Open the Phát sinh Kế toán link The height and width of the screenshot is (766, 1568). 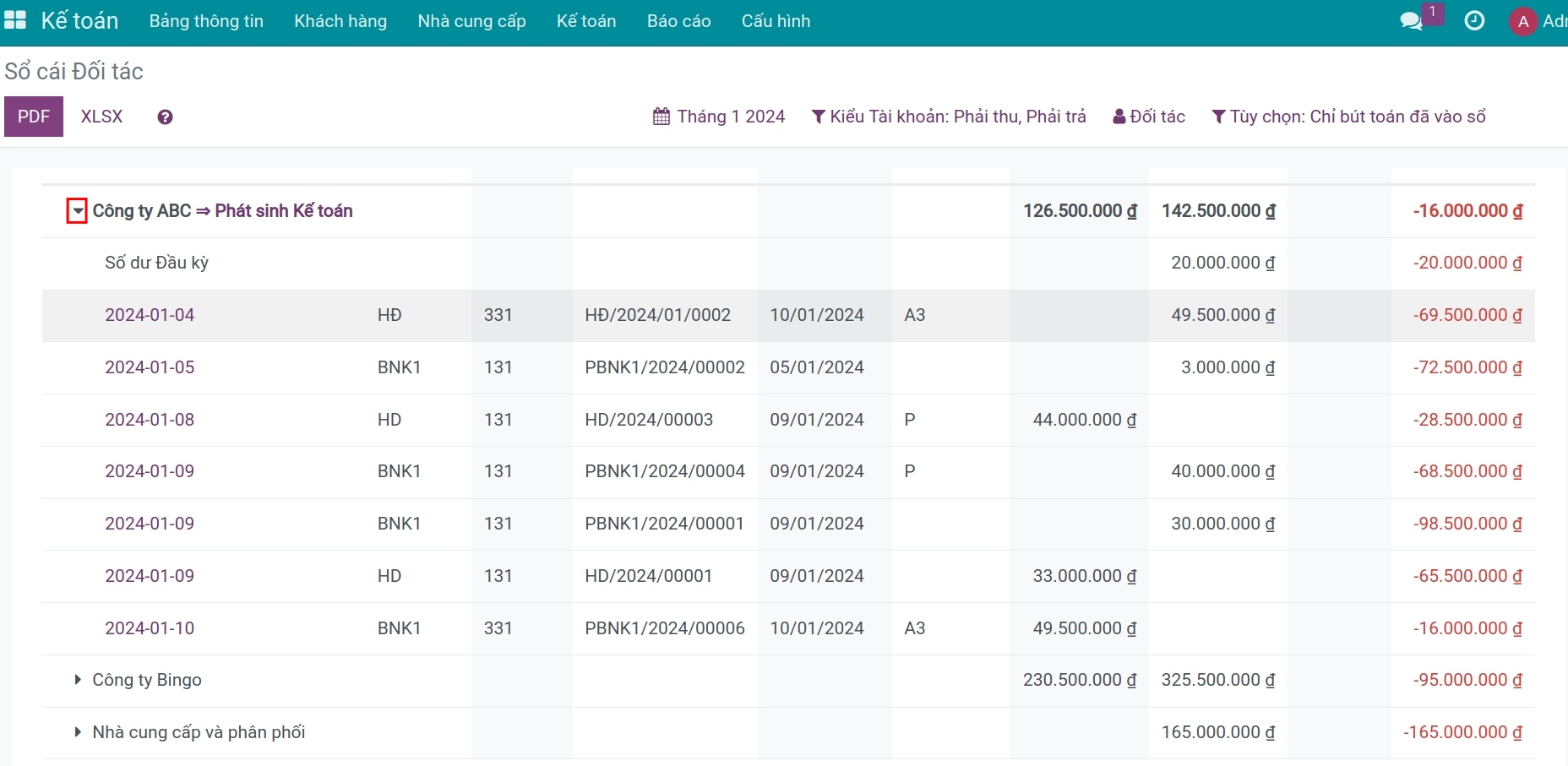284,211
